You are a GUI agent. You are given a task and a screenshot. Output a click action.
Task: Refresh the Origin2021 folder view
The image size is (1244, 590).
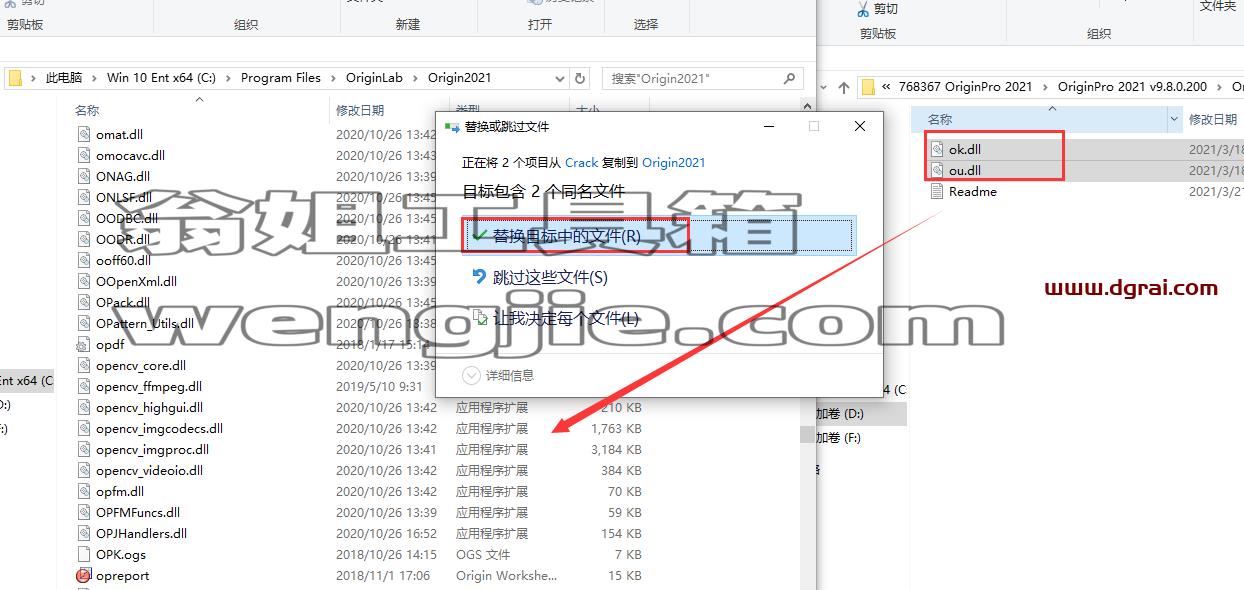point(580,77)
